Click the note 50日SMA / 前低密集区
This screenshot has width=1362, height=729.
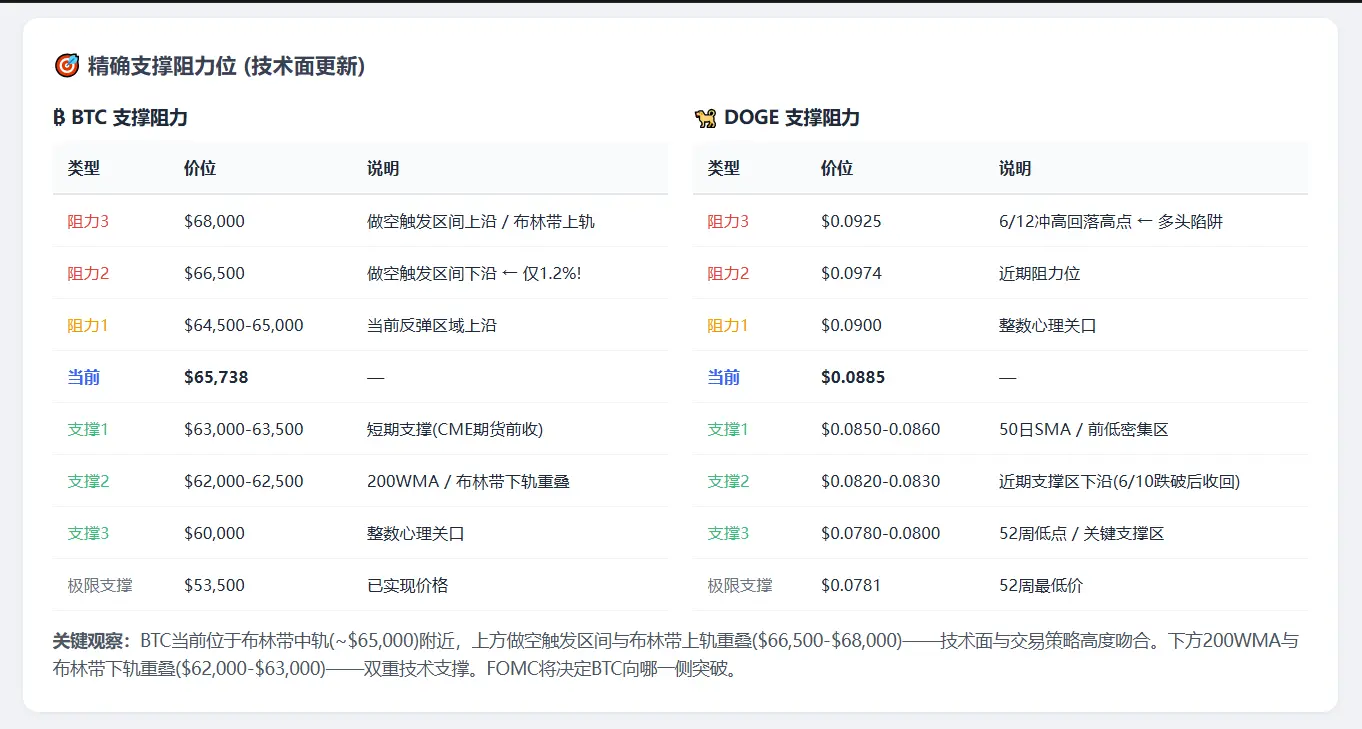pyautogui.click(x=1084, y=429)
